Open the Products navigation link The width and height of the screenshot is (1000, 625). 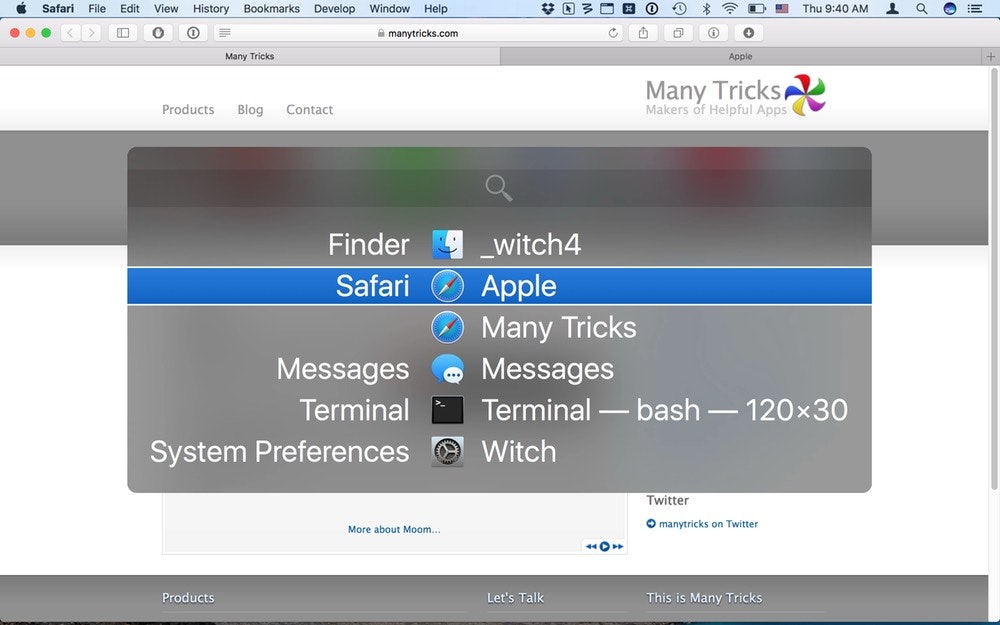click(188, 110)
